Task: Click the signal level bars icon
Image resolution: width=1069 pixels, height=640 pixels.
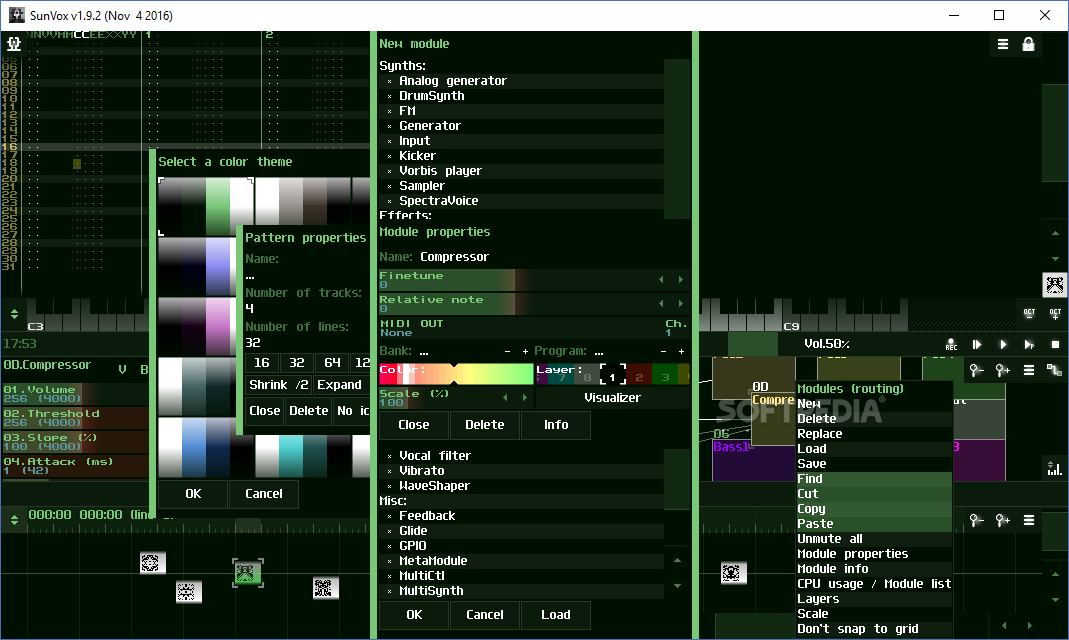Action: pyautogui.click(x=1054, y=468)
